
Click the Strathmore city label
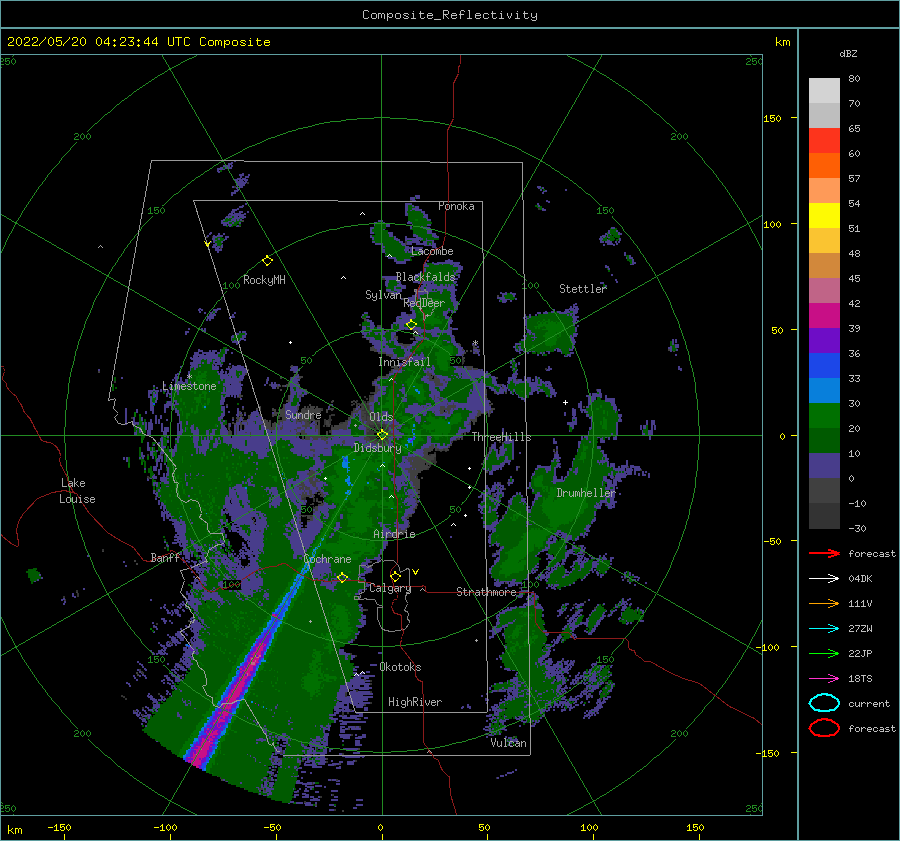486,592
